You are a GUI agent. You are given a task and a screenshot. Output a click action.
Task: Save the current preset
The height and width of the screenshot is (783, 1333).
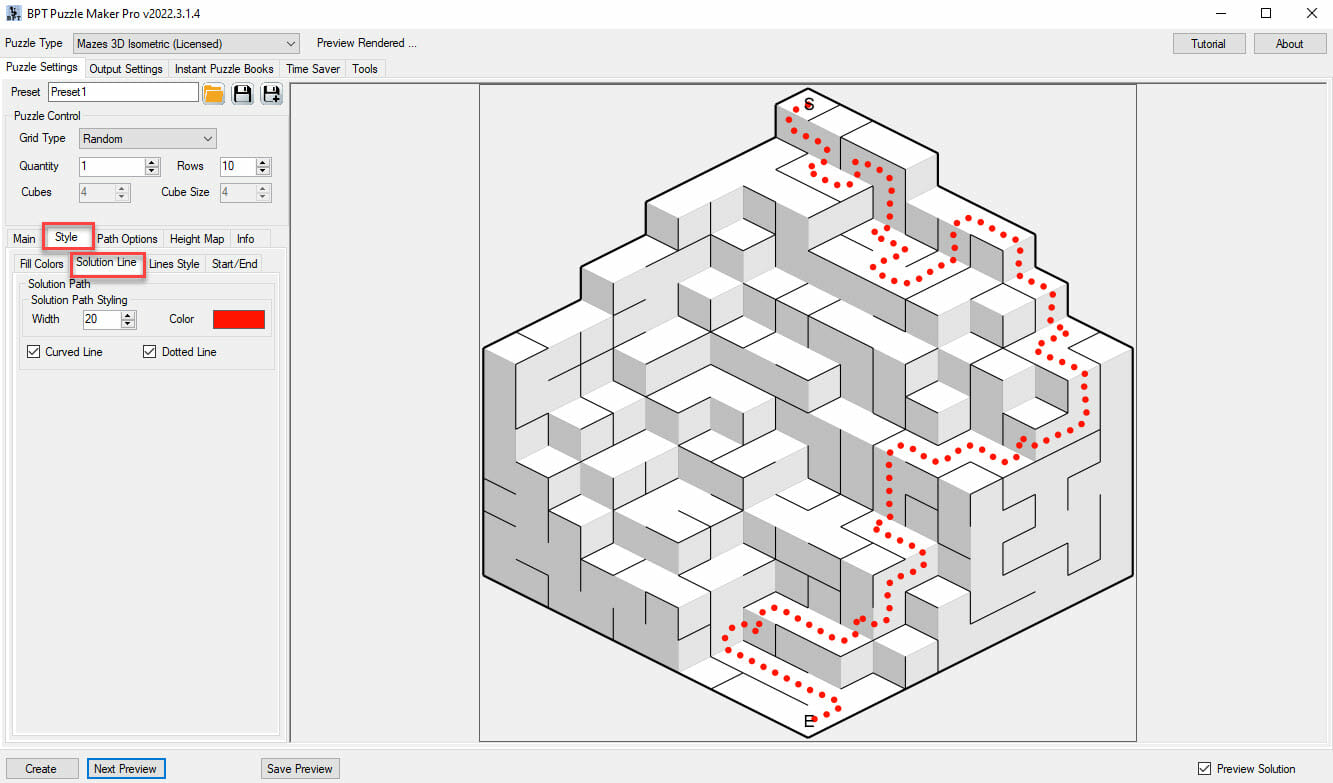coord(242,91)
